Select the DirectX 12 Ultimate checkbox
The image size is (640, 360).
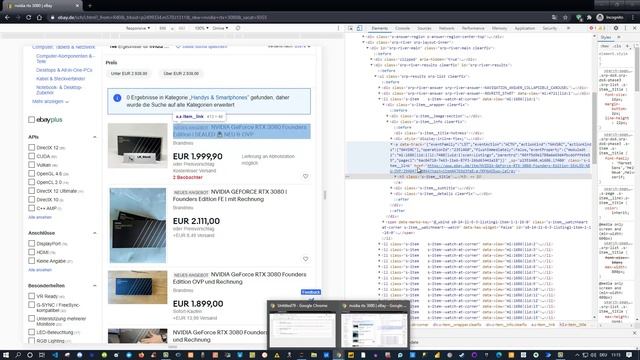pyautogui.click(x=31, y=191)
